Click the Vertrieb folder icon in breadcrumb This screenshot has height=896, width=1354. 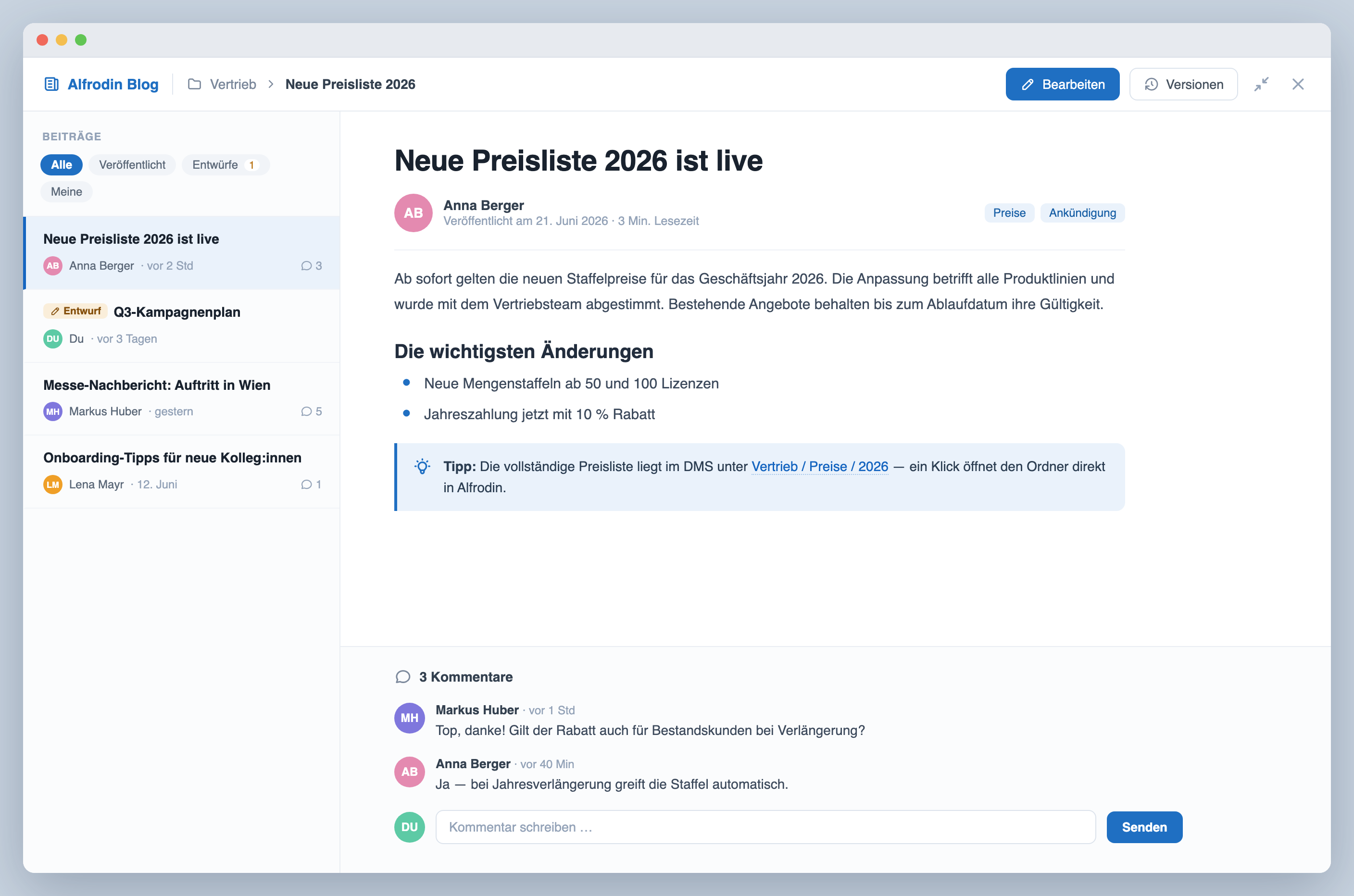point(194,84)
